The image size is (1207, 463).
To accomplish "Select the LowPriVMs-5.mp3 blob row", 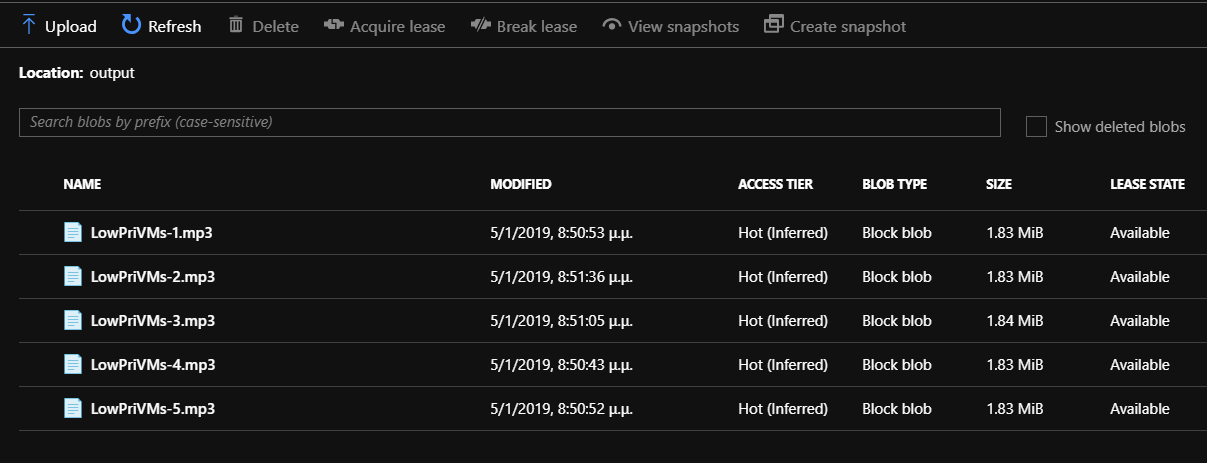I will click(603, 409).
